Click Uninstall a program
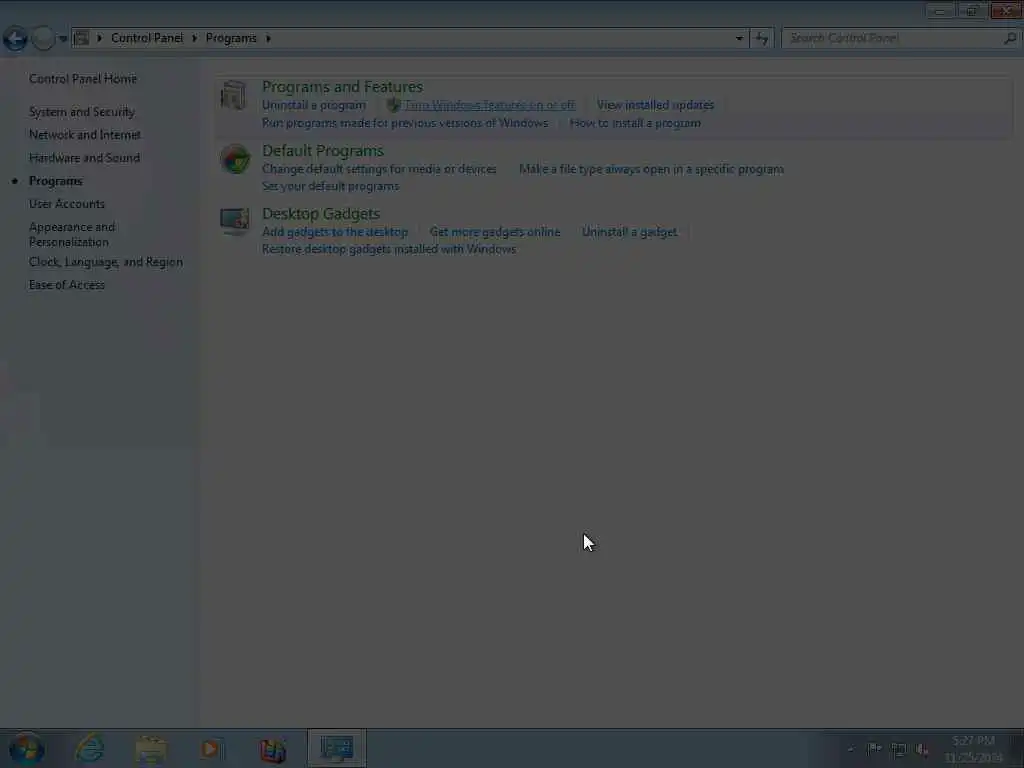Viewport: 1024px width, 768px height. [x=313, y=105]
